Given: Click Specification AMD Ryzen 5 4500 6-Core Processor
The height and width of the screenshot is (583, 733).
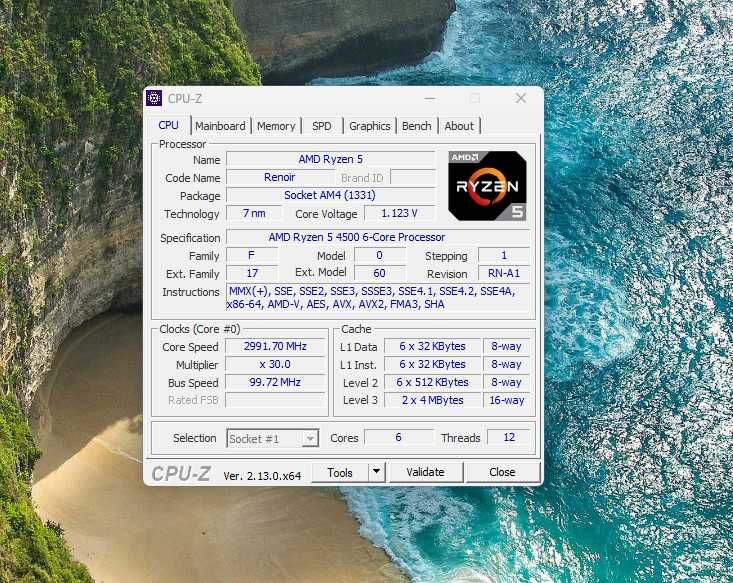Looking at the screenshot, I should point(379,237).
